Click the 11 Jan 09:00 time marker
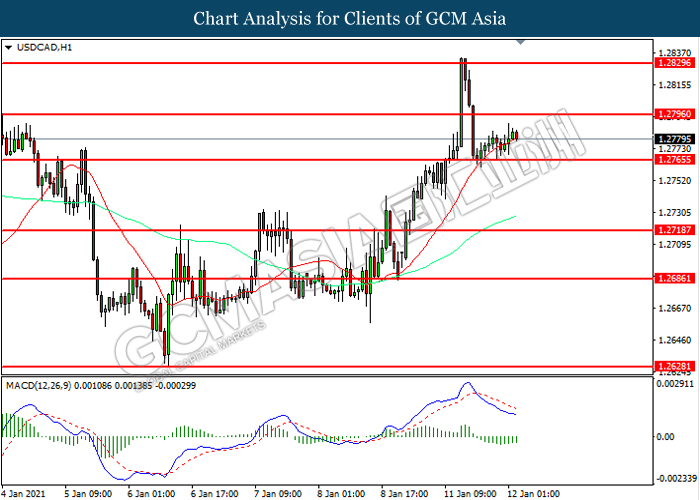 [468, 494]
